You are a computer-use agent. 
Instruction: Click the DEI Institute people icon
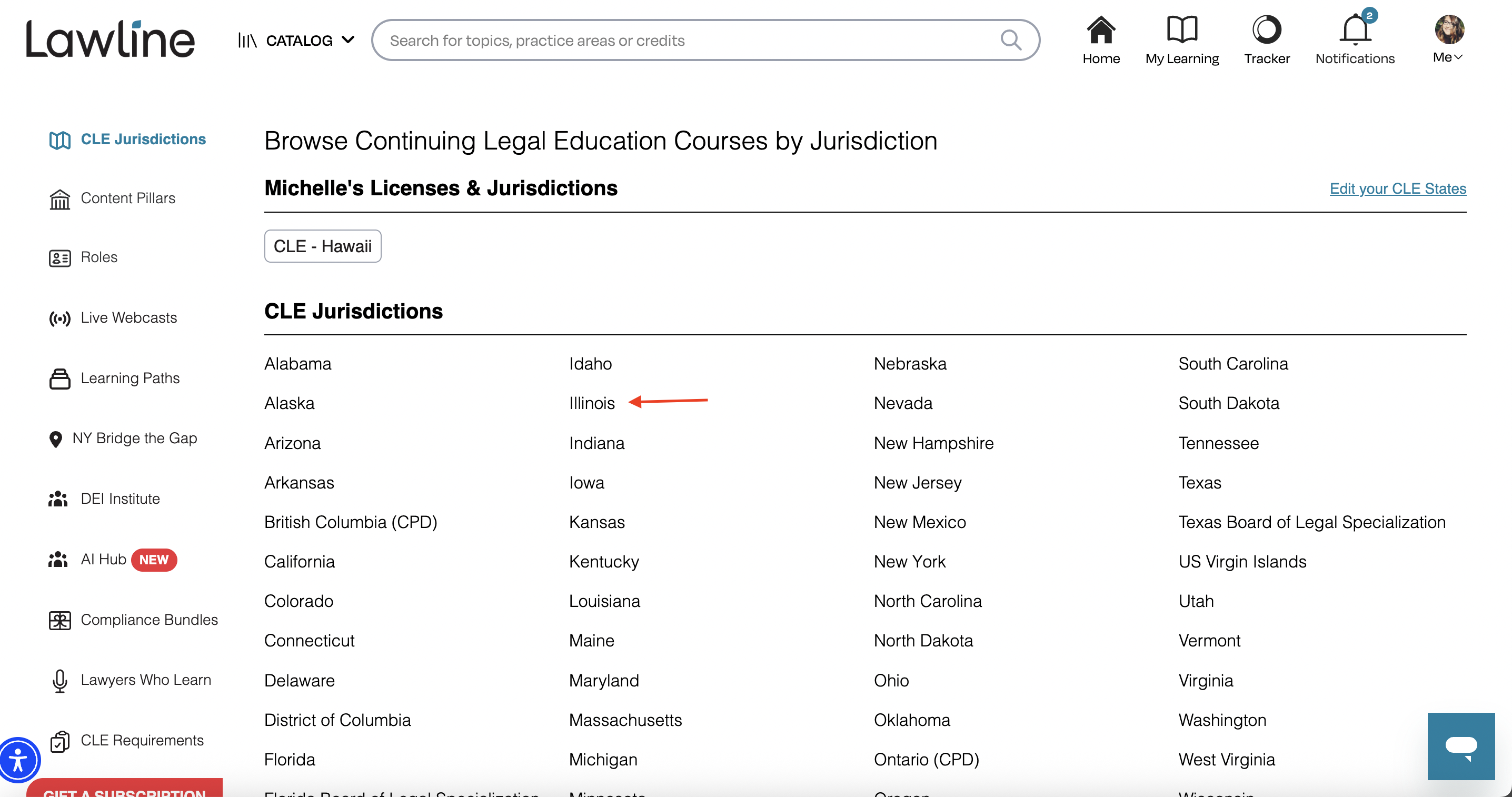58,499
